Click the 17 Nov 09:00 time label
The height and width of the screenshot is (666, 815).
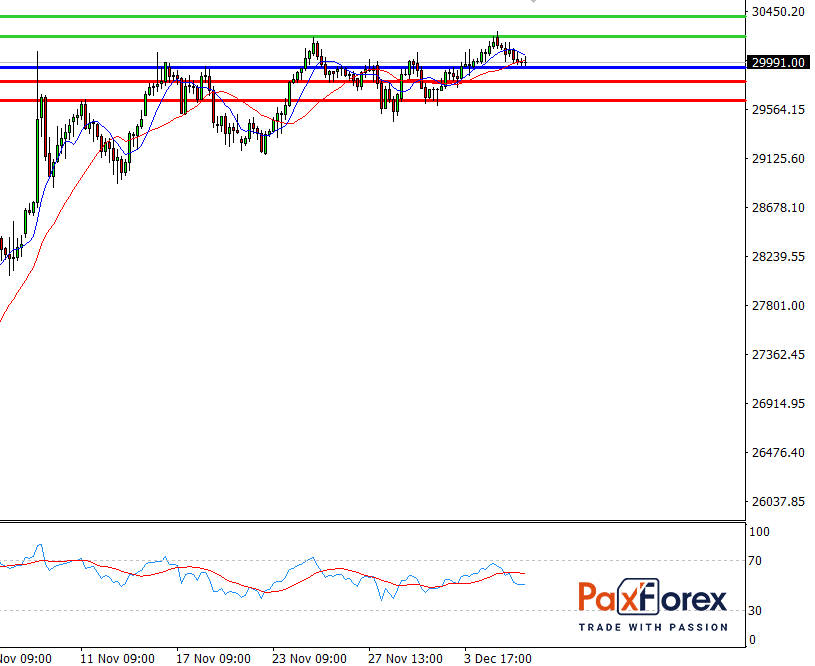click(x=213, y=659)
